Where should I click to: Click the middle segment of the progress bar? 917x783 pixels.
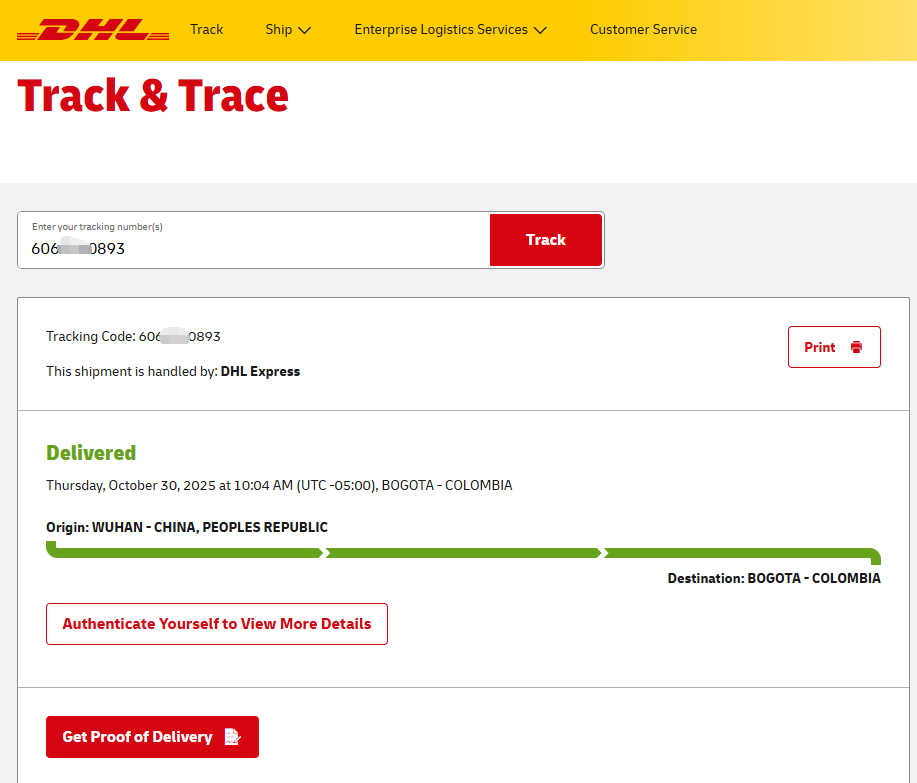pos(463,553)
